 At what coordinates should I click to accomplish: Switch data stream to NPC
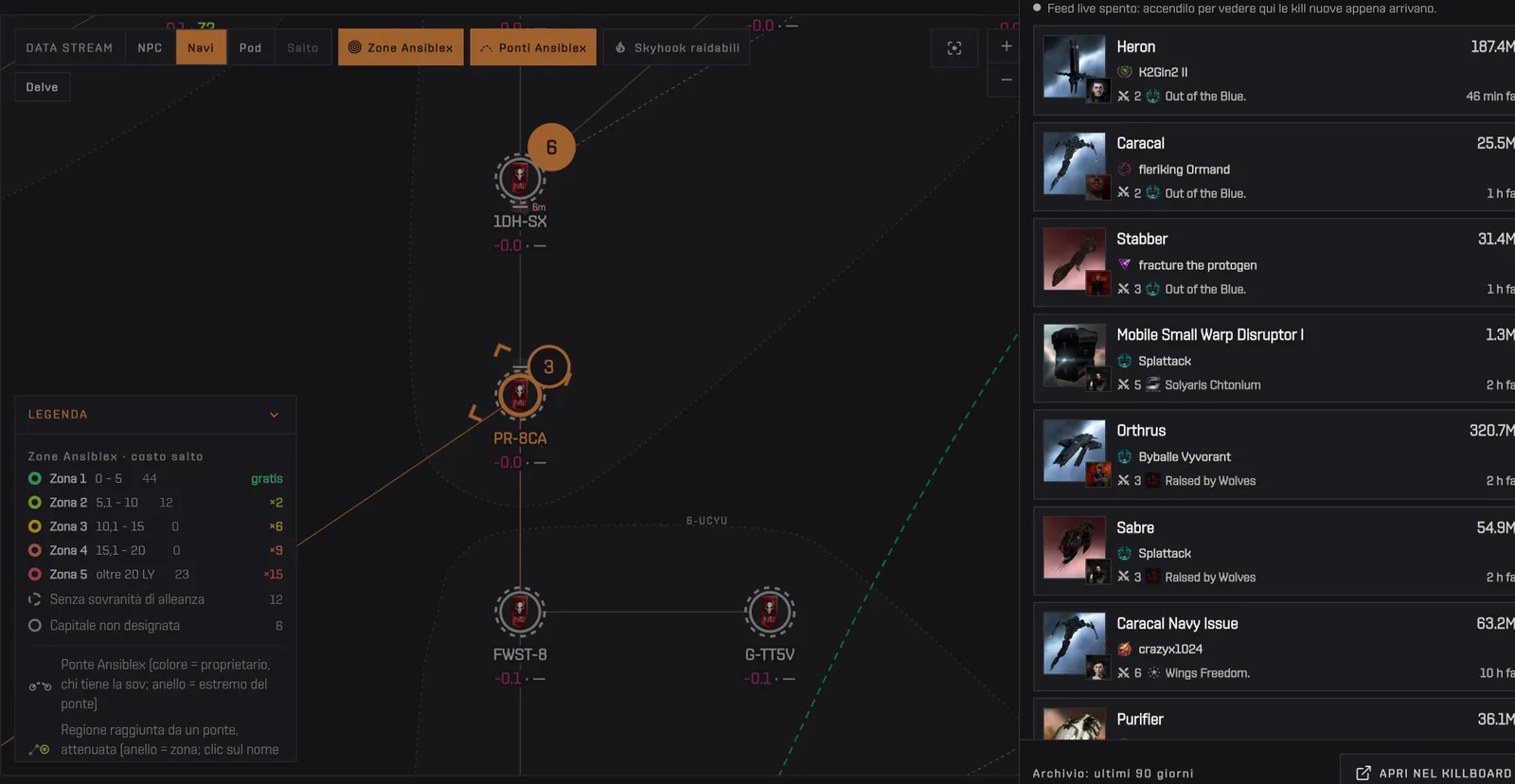150,47
